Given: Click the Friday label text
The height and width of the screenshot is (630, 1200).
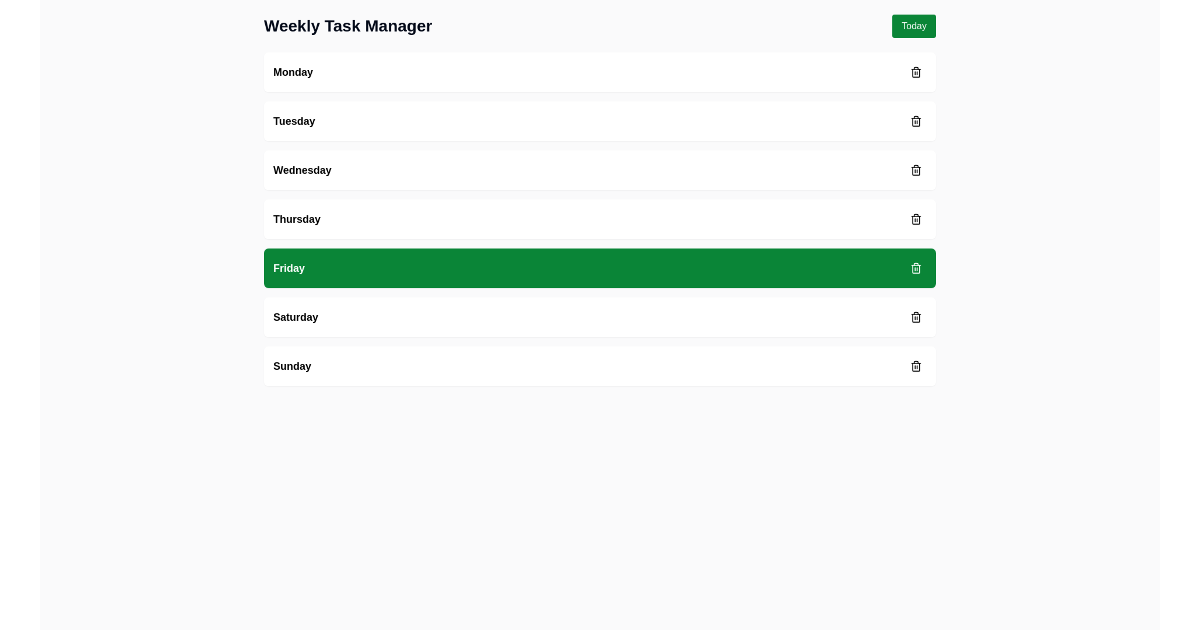Looking at the screenshot, I should 289,268.
